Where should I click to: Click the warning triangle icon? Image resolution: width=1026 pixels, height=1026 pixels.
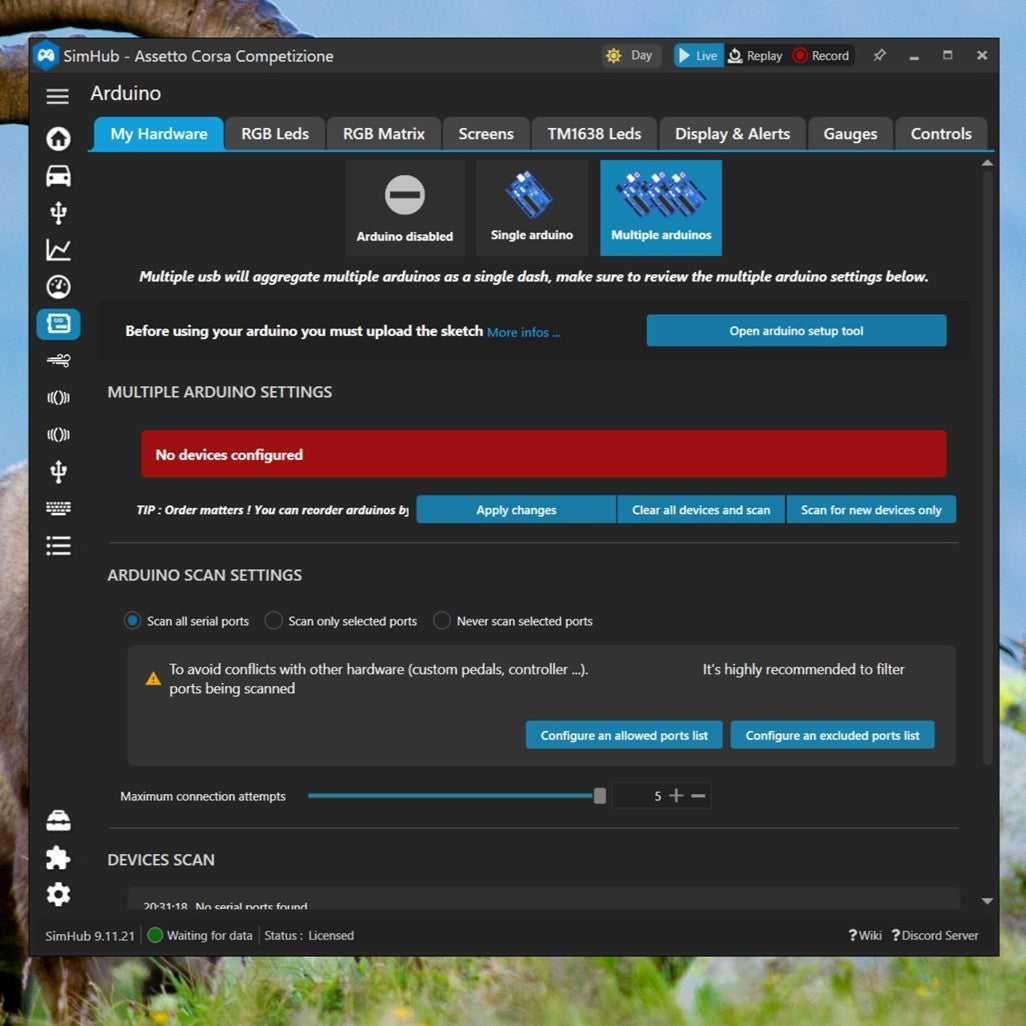(x=153, y=679)
